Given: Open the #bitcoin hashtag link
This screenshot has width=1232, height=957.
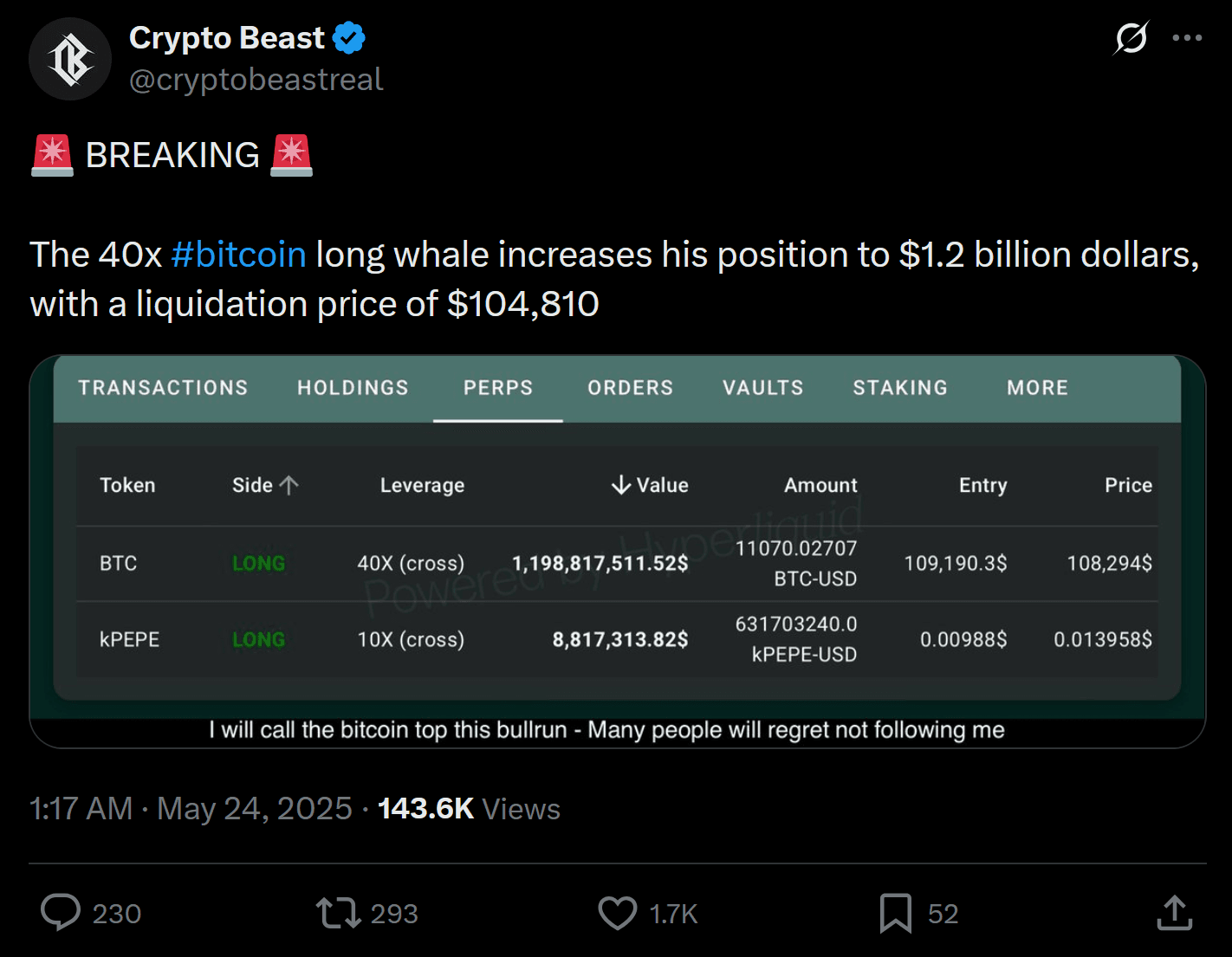Looking at the screenshot, I should click(x=238, y=255).
